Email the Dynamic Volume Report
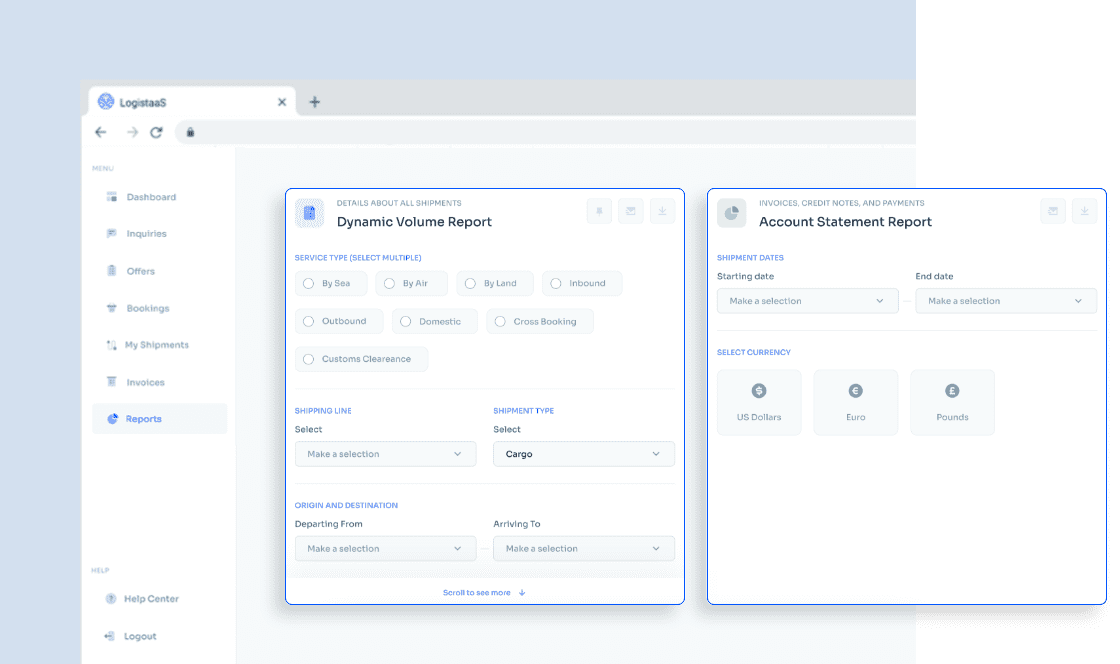This screenshot has height=664, width=1120. (x=630, y=211)
